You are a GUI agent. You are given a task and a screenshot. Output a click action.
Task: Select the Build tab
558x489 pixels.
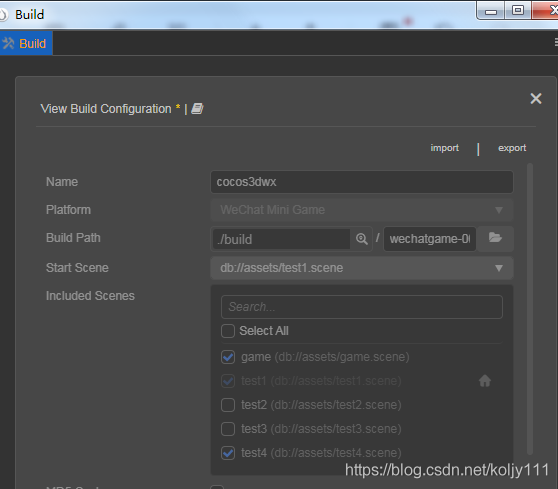(x=26, y=43)
